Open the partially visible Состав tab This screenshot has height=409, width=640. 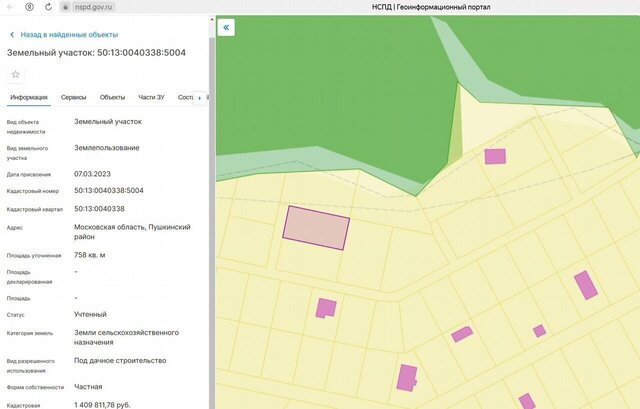(x=185, y=98)
